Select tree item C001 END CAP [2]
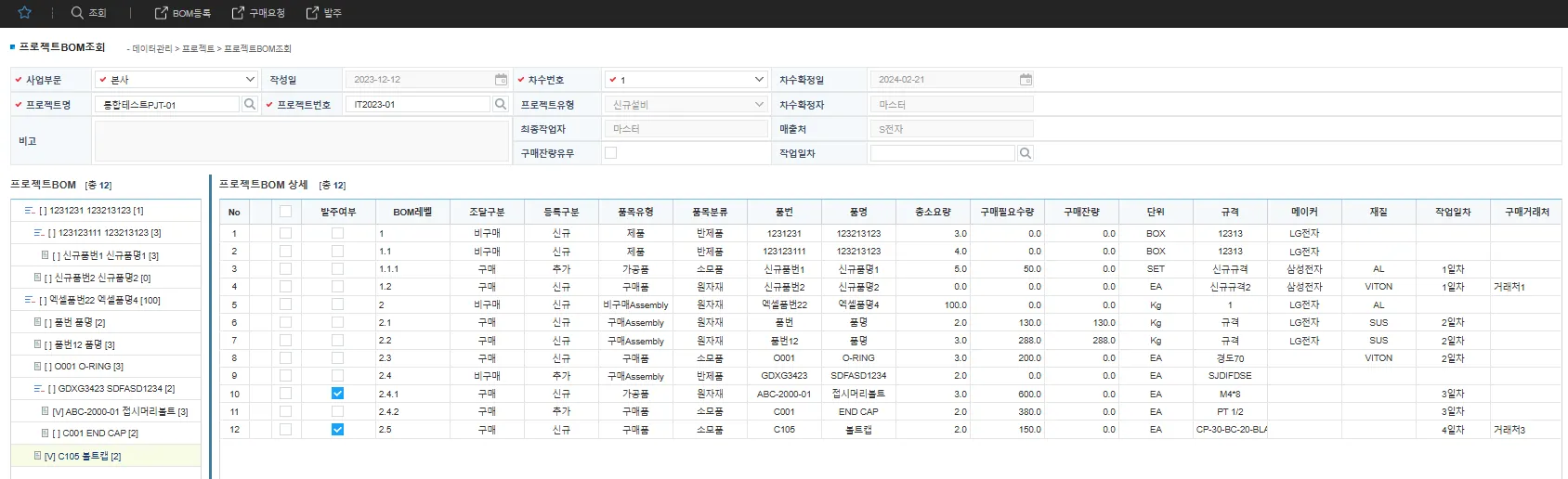Image resolution: width=1568 pixels, height=479 pixels. [95, 434]
